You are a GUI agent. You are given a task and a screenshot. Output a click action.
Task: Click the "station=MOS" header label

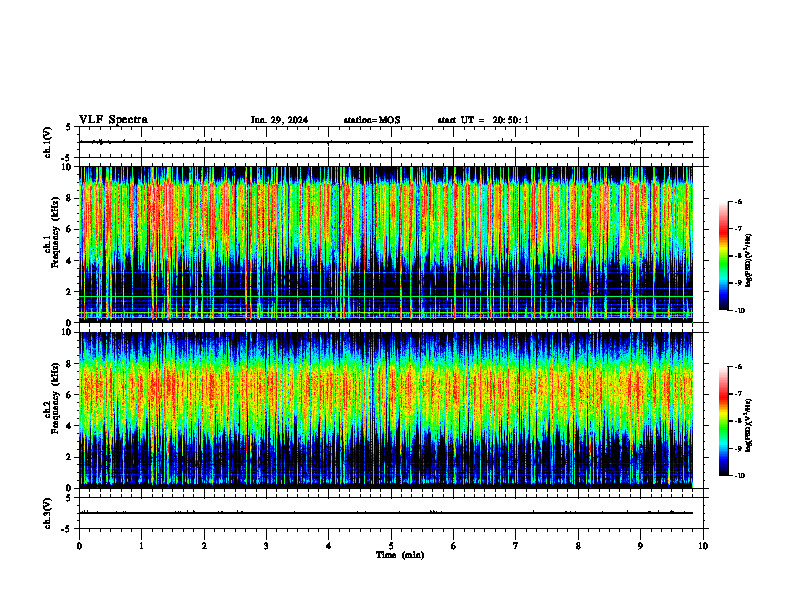tap(372, 120)
